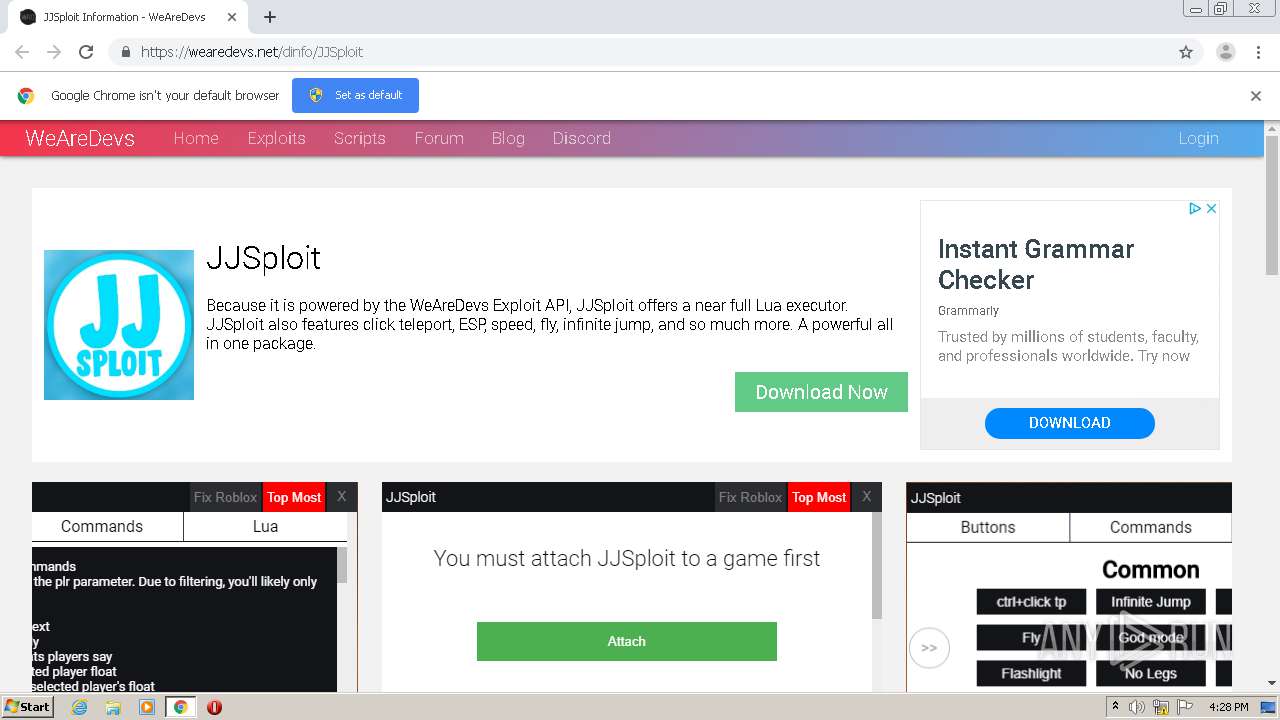Viewport: 1280px width, 720px height.
Task: Click the green Attach button
Action: click(x=627, y=641)
